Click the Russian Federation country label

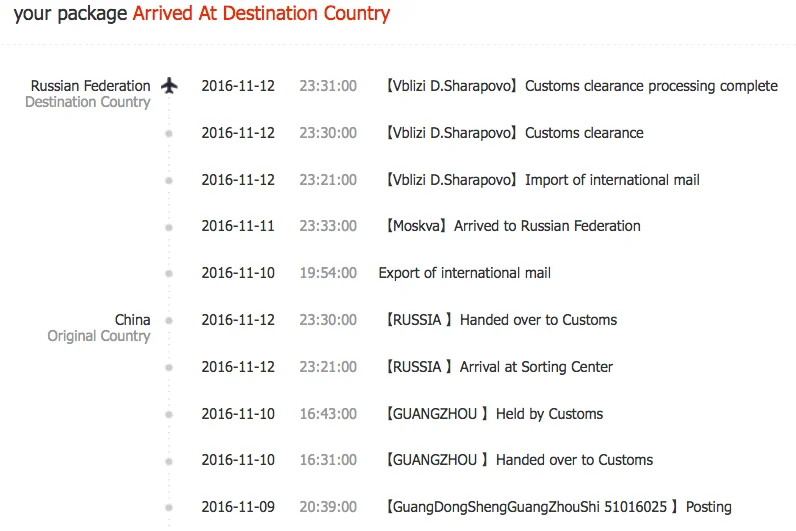click(90, 86)
